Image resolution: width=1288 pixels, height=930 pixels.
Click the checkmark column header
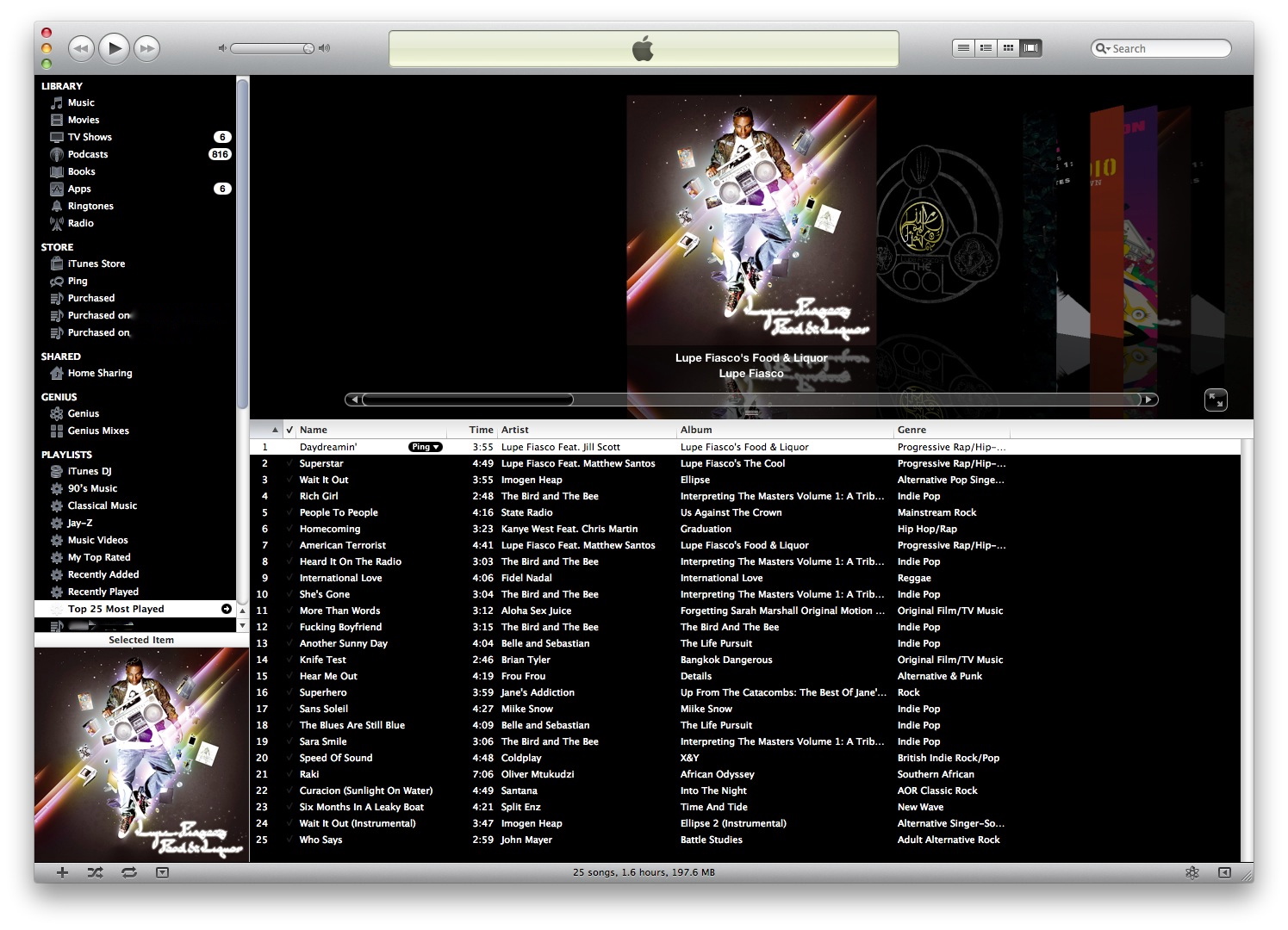pos(289,430)
